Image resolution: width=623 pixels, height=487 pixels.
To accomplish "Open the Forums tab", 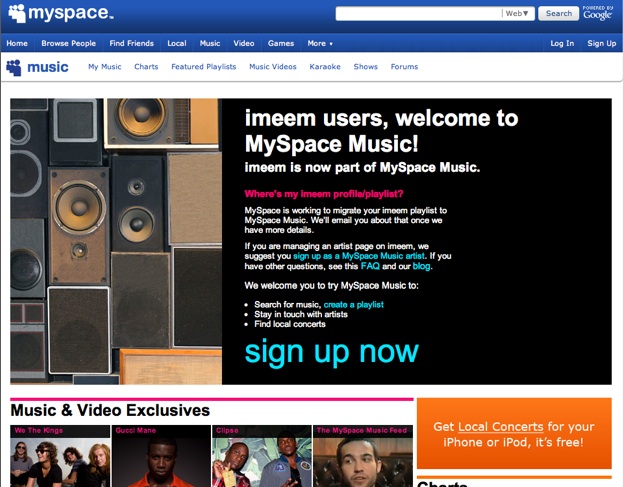I will [x=404, y=67].
